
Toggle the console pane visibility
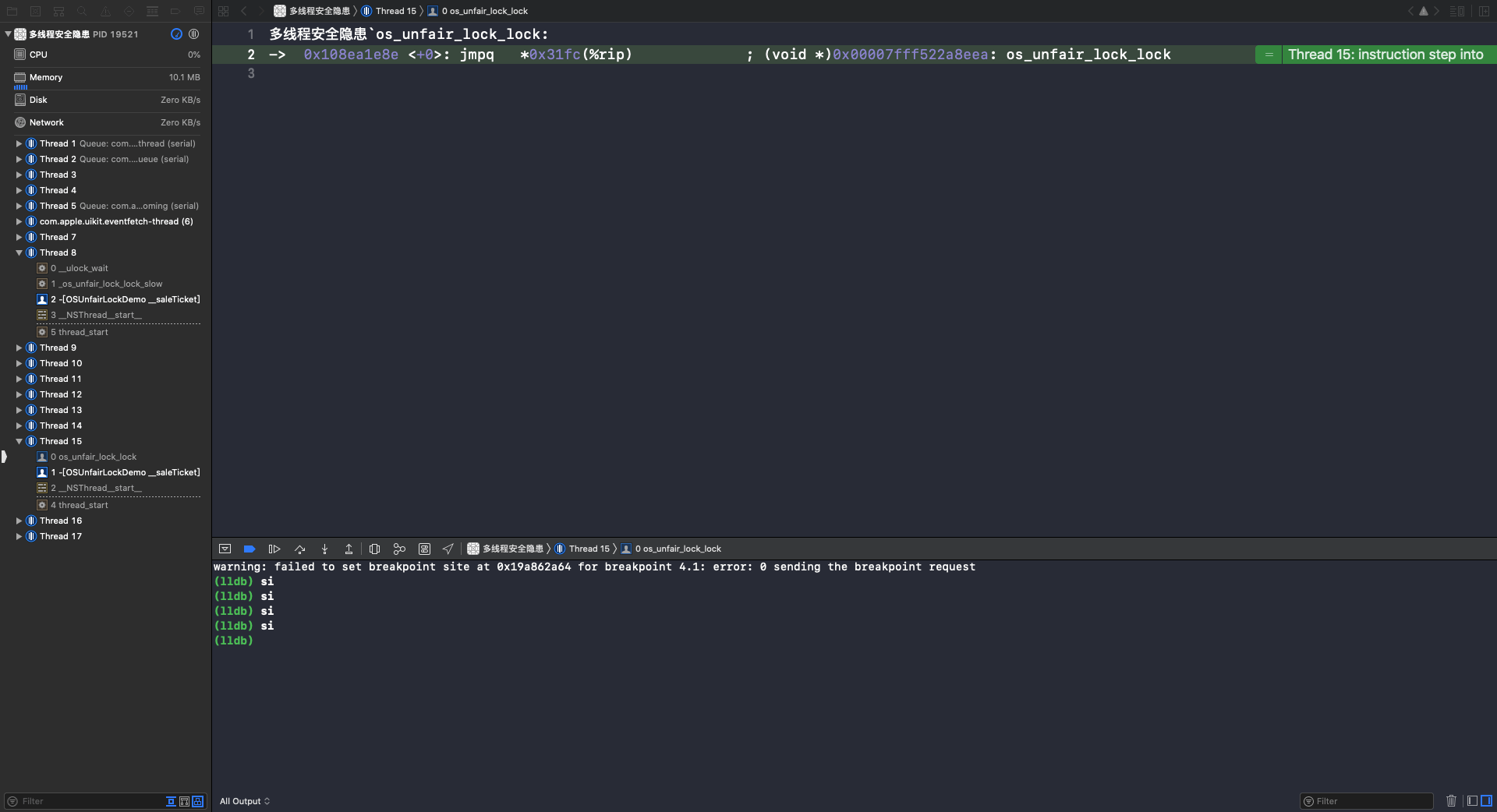tap(1486, 800)
